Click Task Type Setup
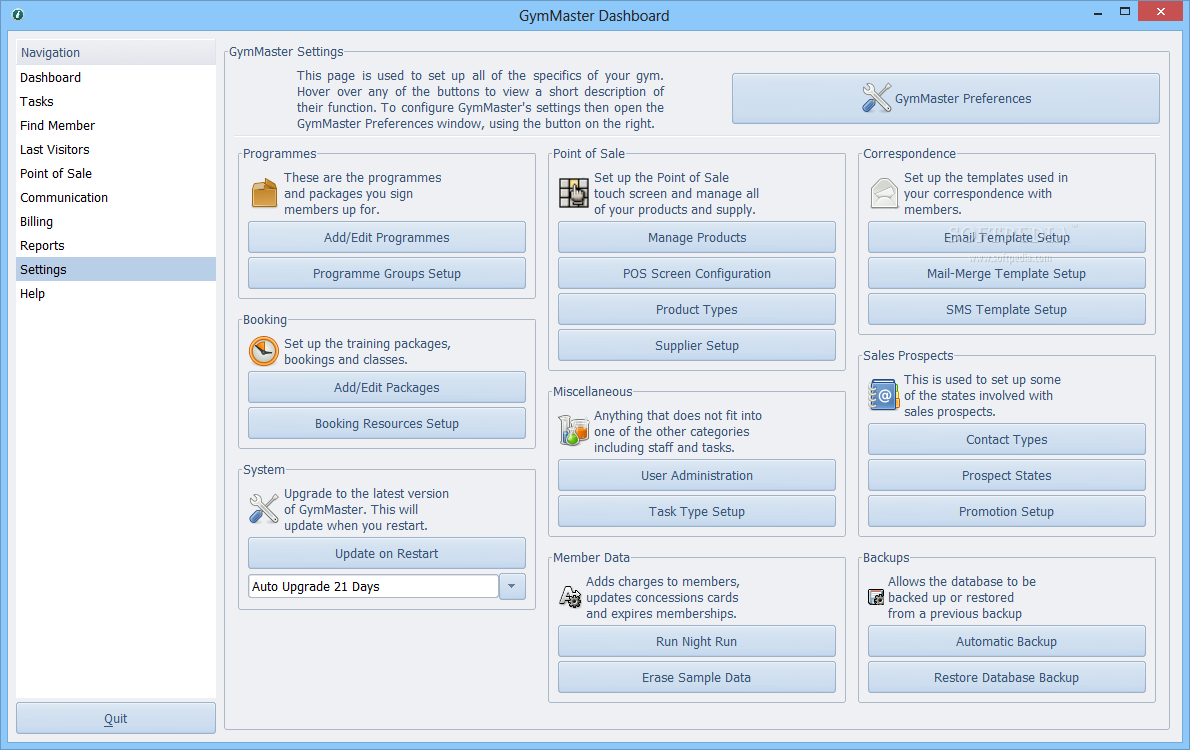Viewport: 1190px width, 750px height. pos(697,512)
